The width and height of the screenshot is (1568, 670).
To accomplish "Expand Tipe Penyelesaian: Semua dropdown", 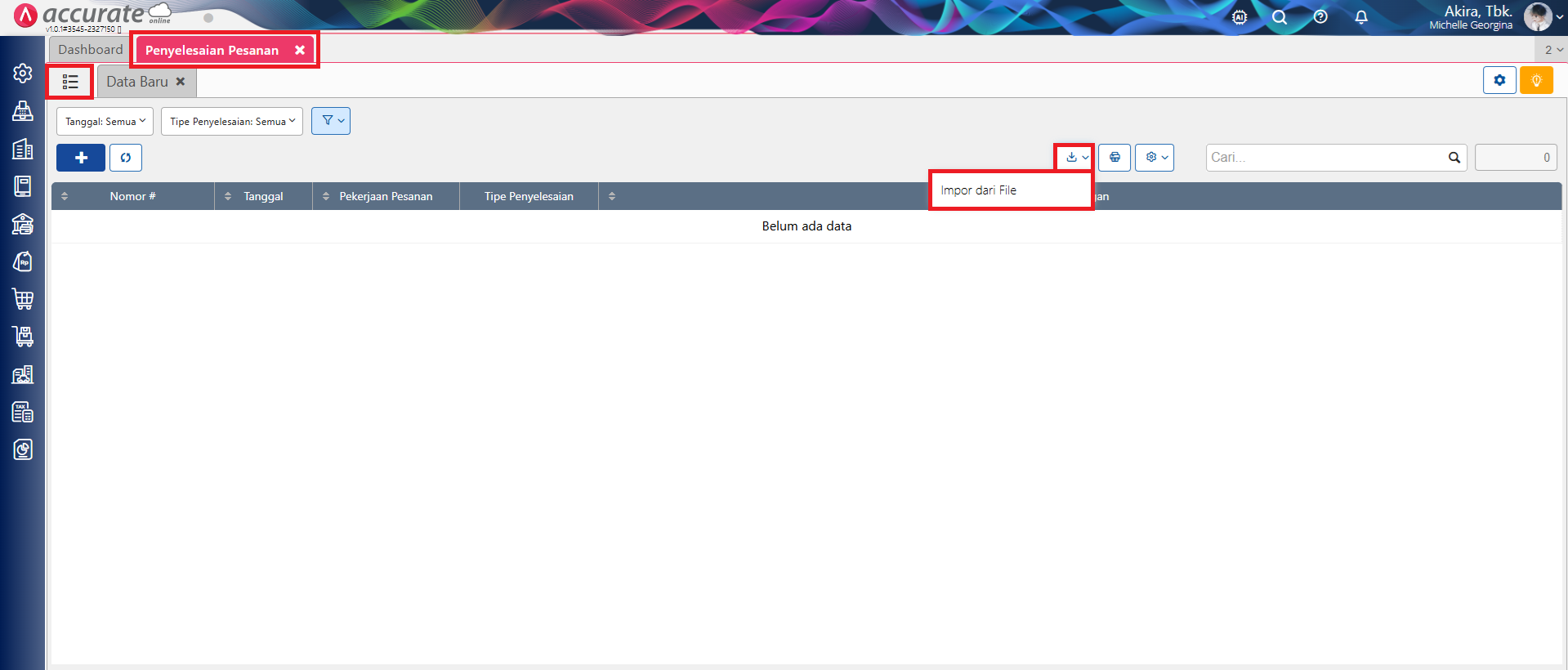I will [232, 122].
